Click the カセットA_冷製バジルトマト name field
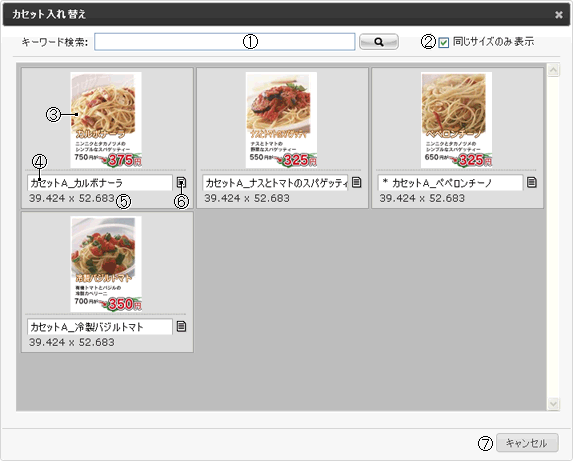The image size is (573, 461). pyautogui.click(x=100, y=327)
